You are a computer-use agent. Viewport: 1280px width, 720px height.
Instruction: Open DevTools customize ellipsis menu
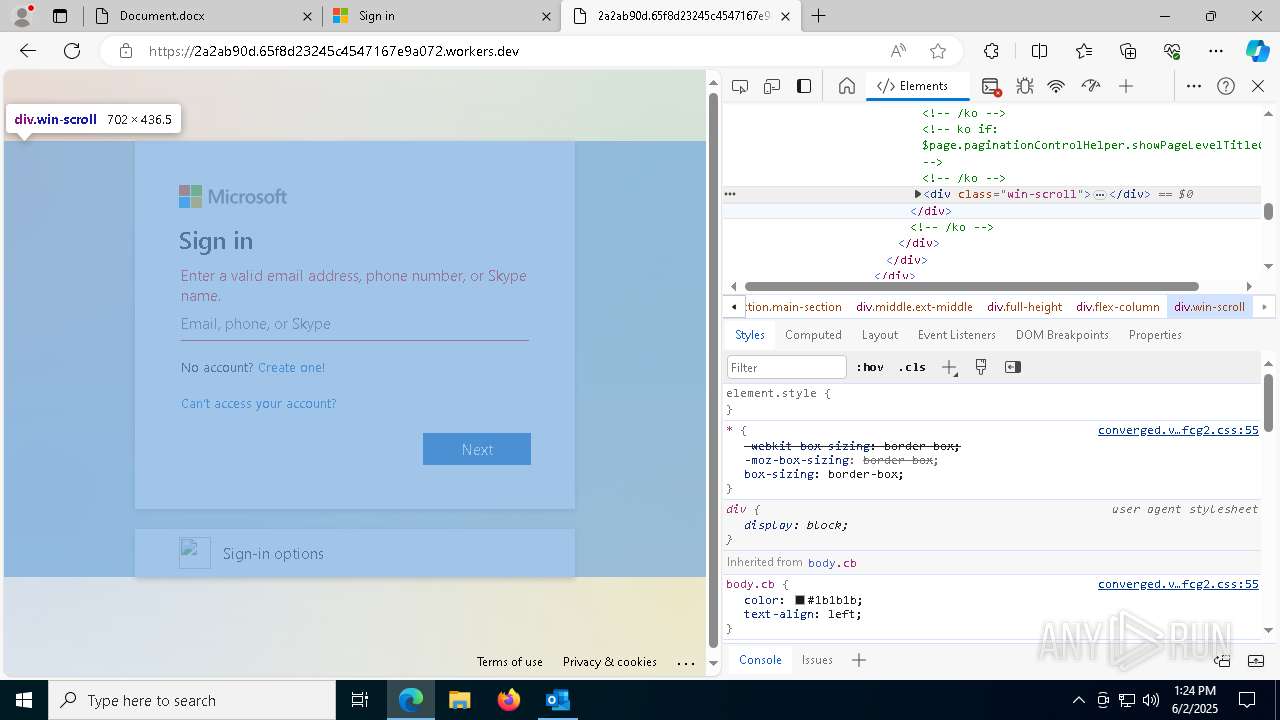(1194, 86)
